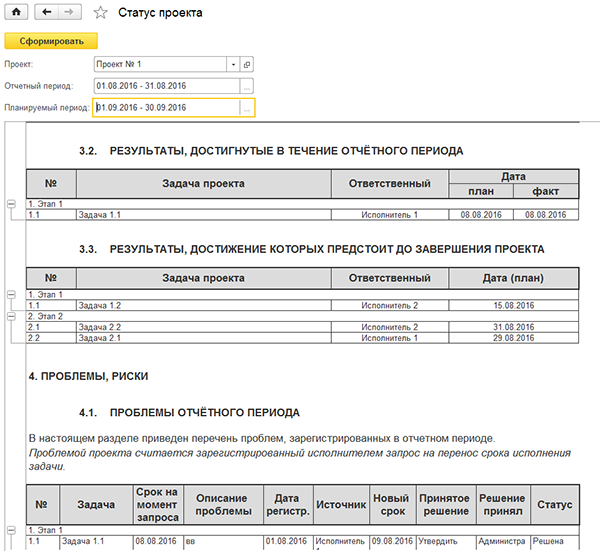Open the selected project card icon
Image resolution: width=600 pixels, height=551 pixels.
247,64
